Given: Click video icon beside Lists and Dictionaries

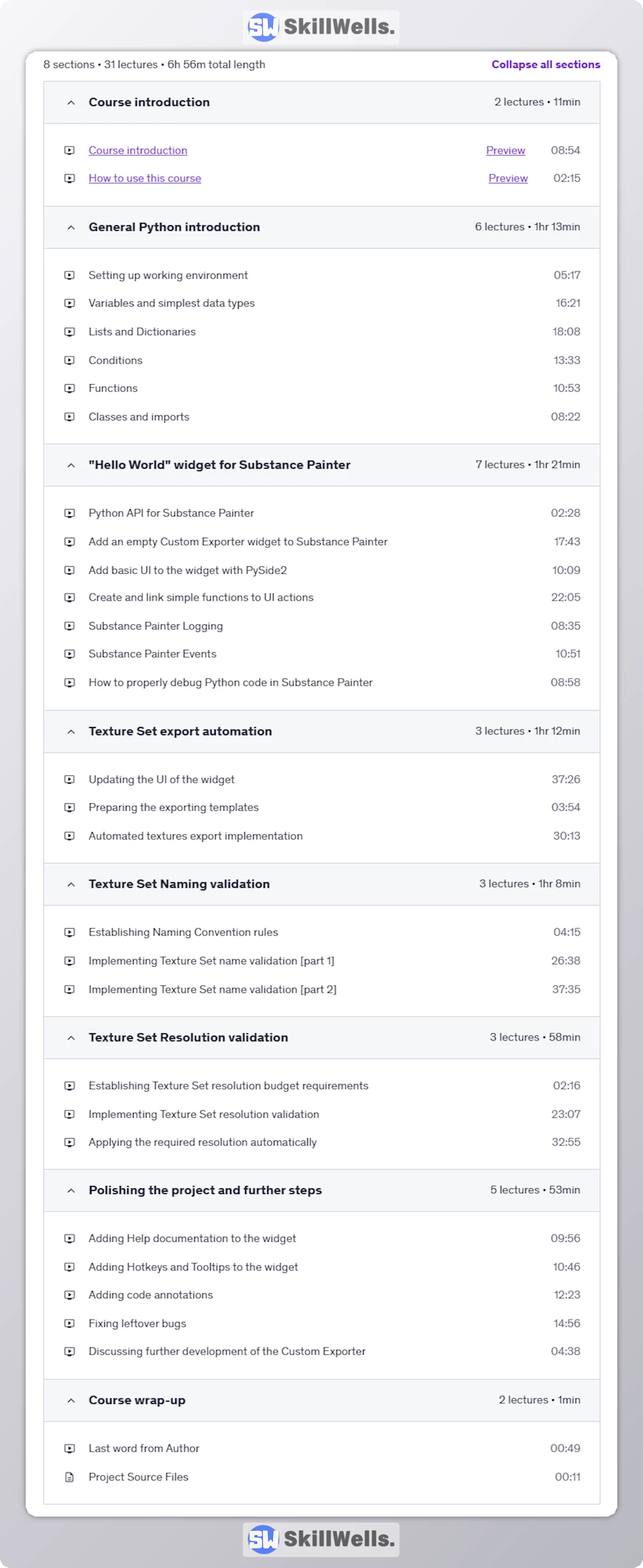Looking at the screenshot, I should 69,332.
